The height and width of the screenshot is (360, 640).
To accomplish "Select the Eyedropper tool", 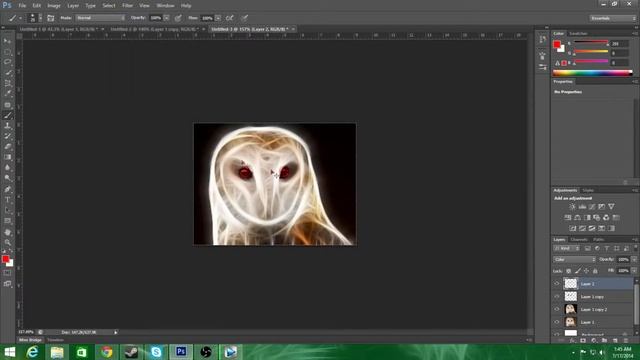I will [7, 94].
